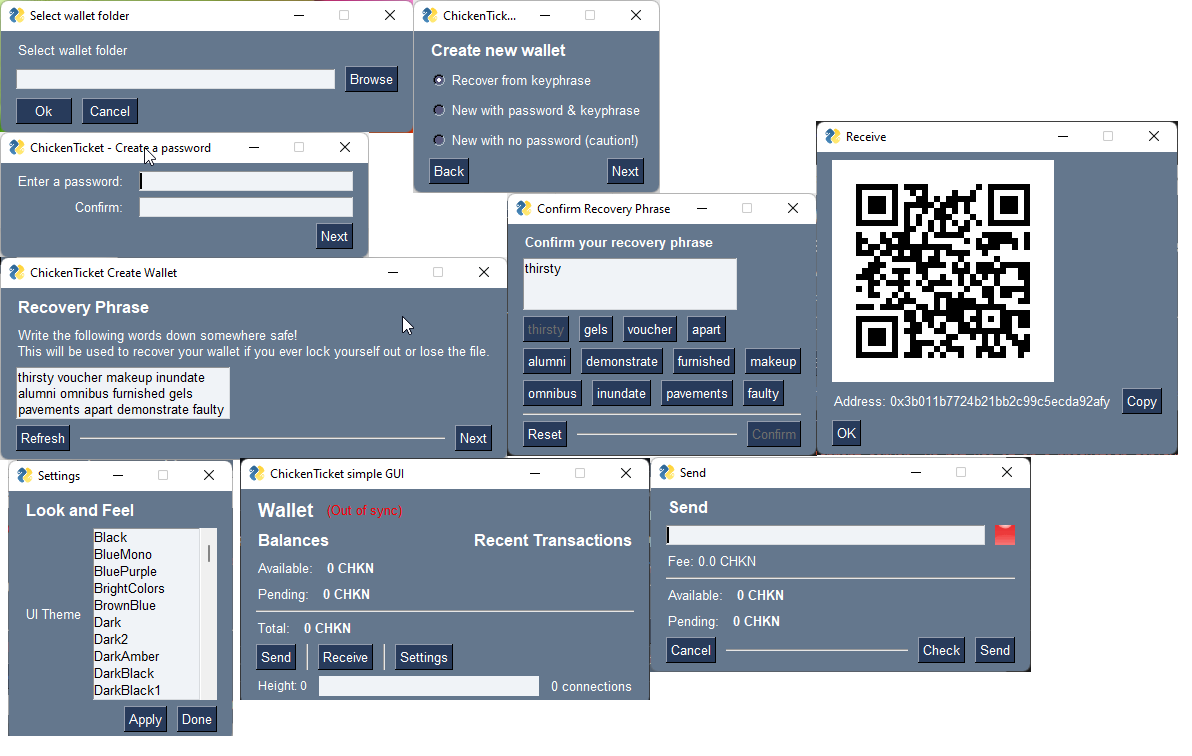Click the Send button in Send window
This screenshot has width=1192, height=756.
[x=994, y=650]
